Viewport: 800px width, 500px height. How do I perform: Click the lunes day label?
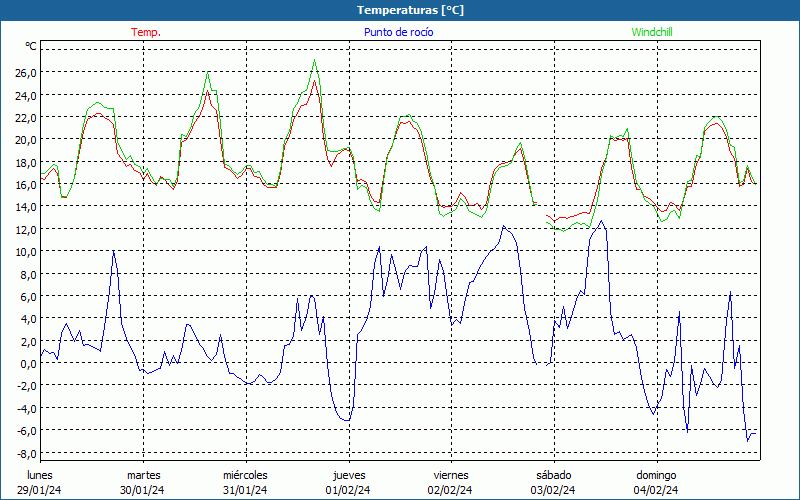(39, 475)
